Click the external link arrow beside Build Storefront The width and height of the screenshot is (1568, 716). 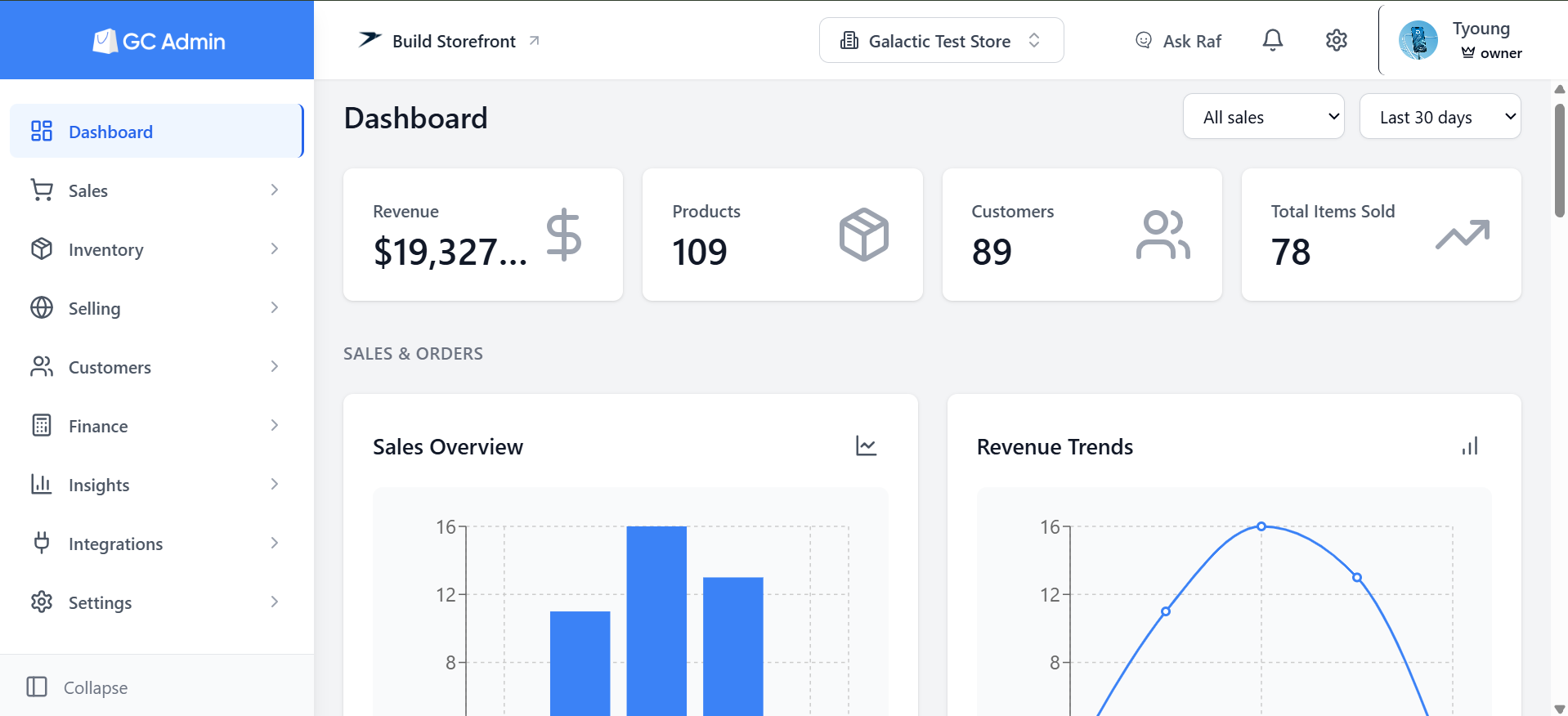click(x=534, y=40)
